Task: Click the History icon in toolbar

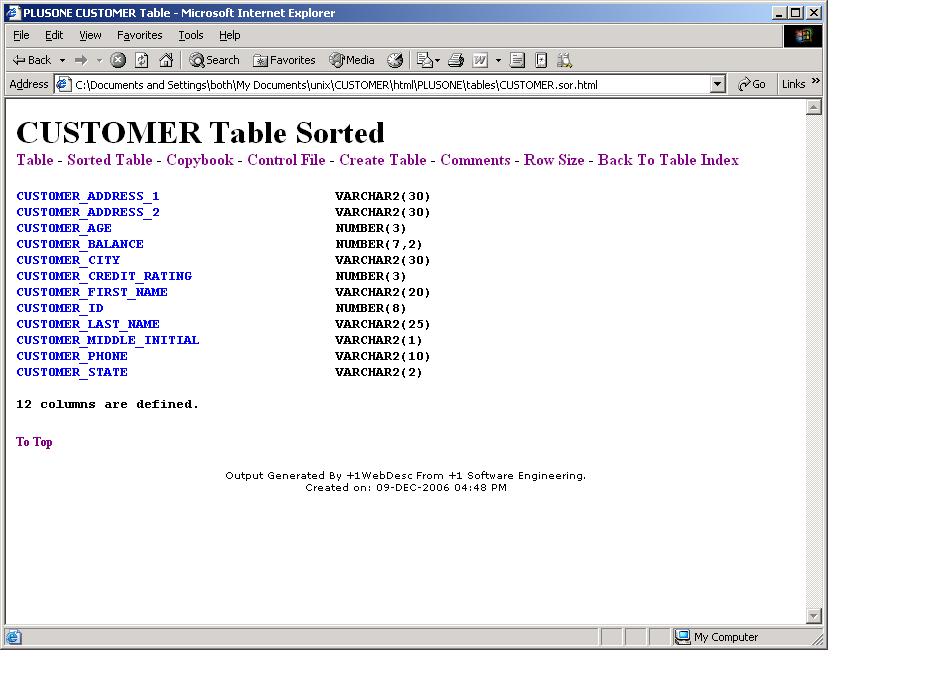Action: click(395, 60)
